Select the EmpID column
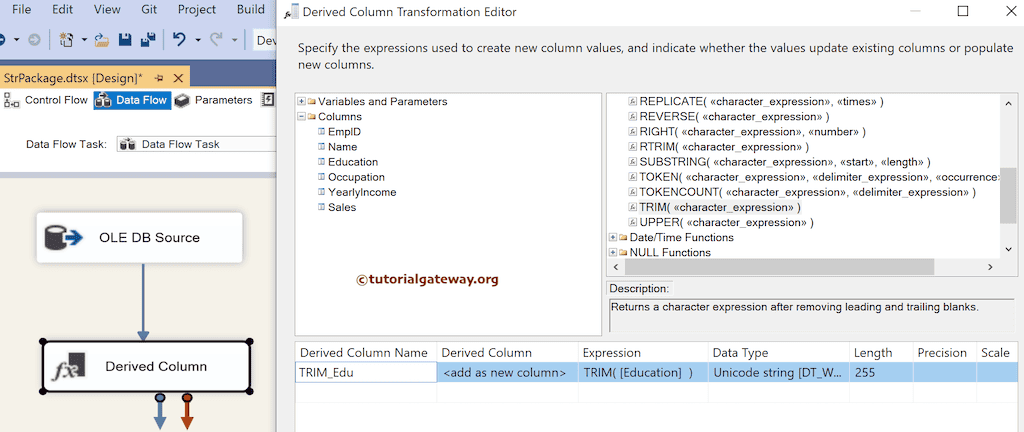Viewport: 1024px width, 432px height. 344,132
